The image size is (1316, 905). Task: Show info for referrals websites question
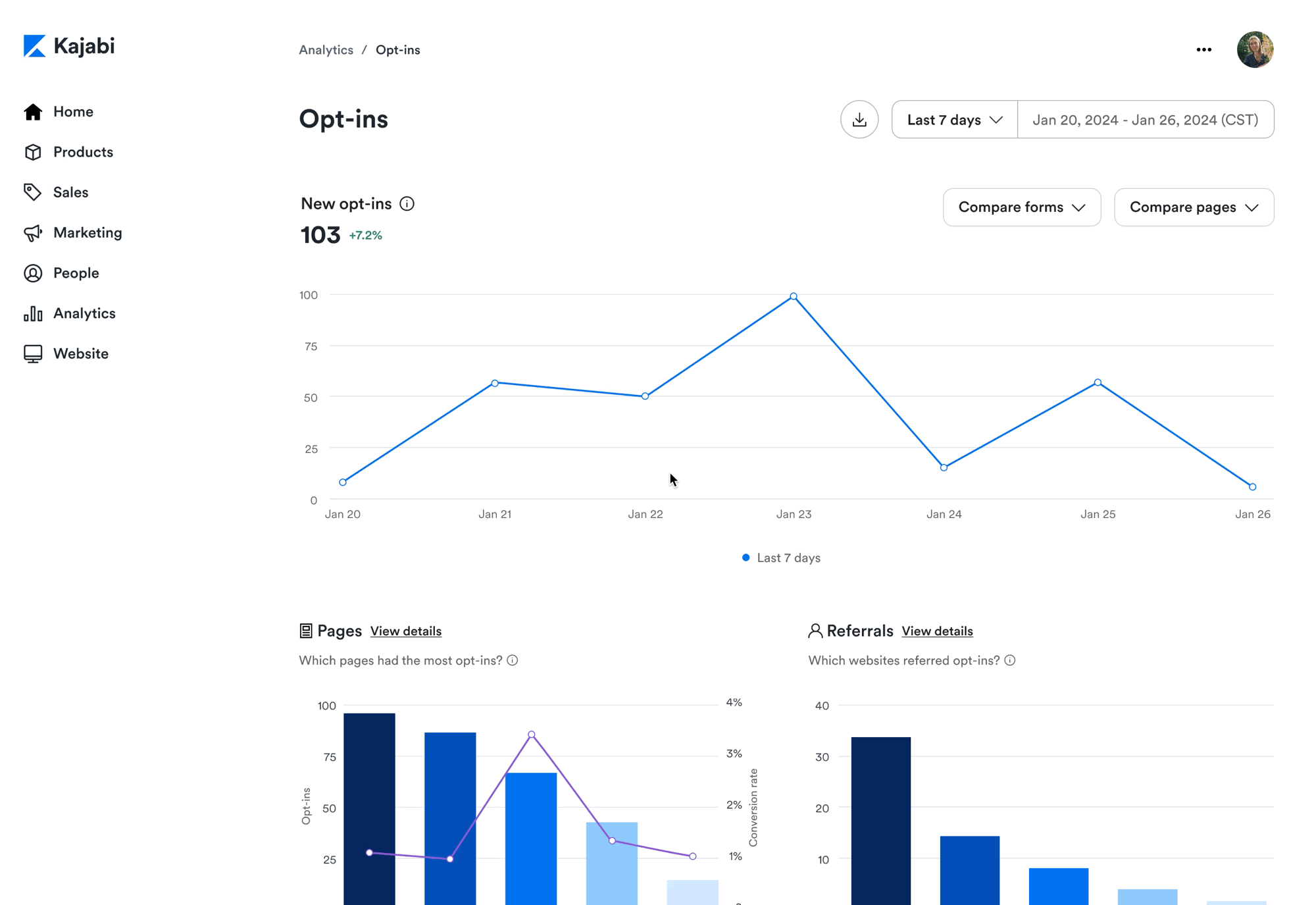1010,660
